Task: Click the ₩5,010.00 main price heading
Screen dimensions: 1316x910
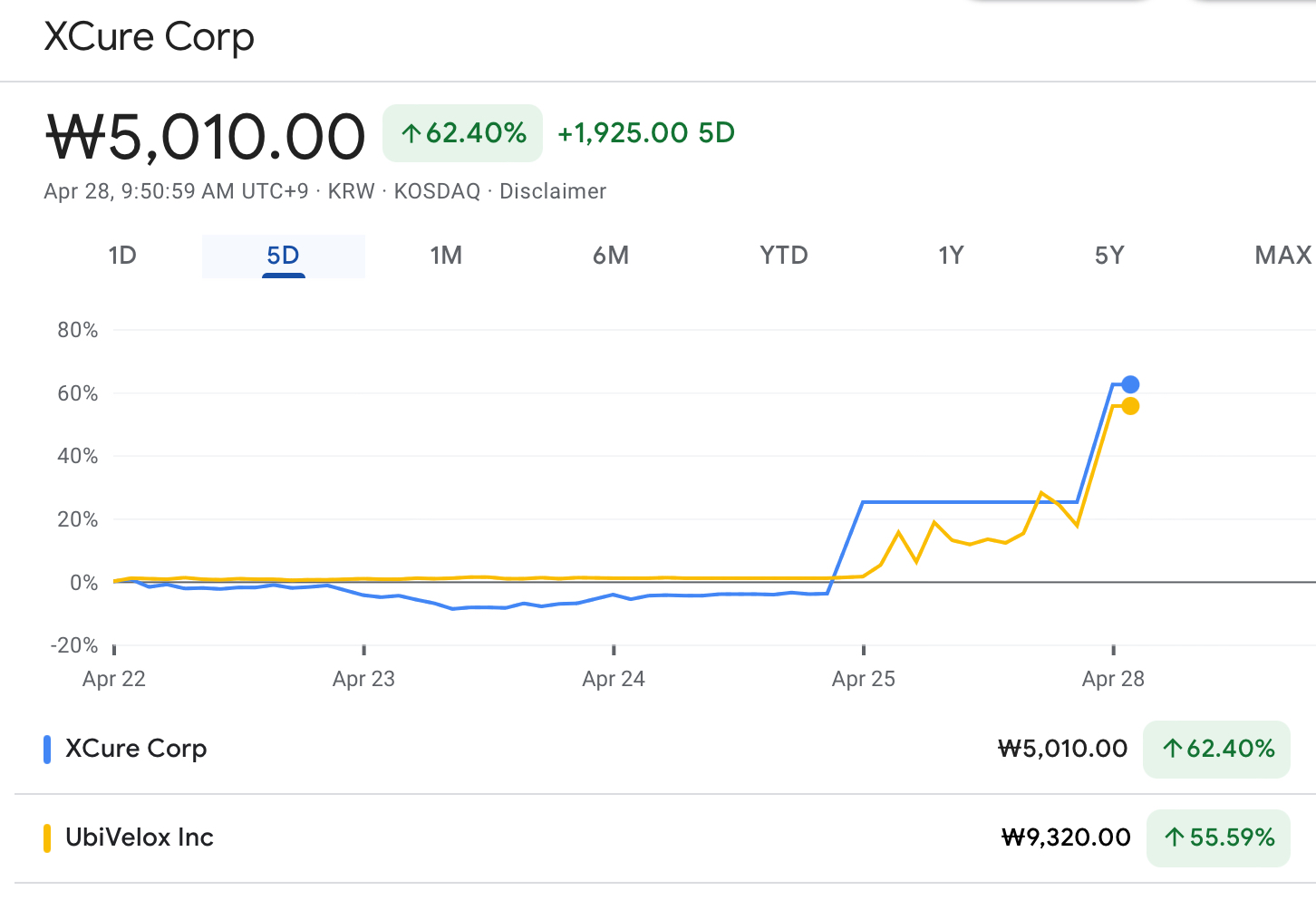Action: pos(206,137)
